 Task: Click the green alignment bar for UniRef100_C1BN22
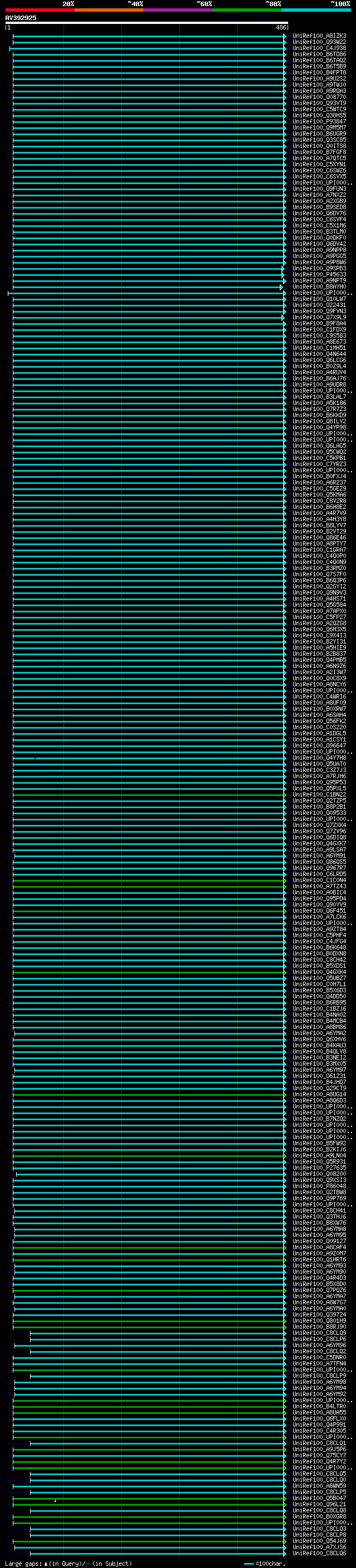149,794
